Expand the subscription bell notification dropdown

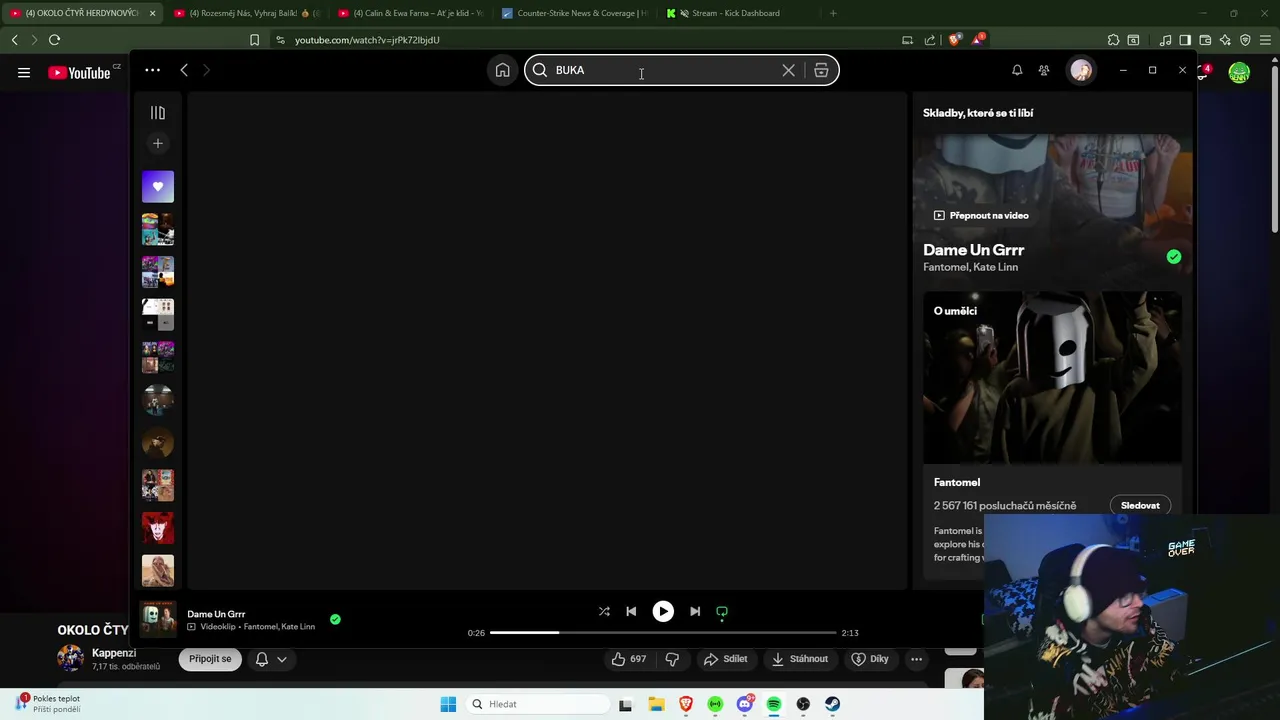tap(271, 659)
